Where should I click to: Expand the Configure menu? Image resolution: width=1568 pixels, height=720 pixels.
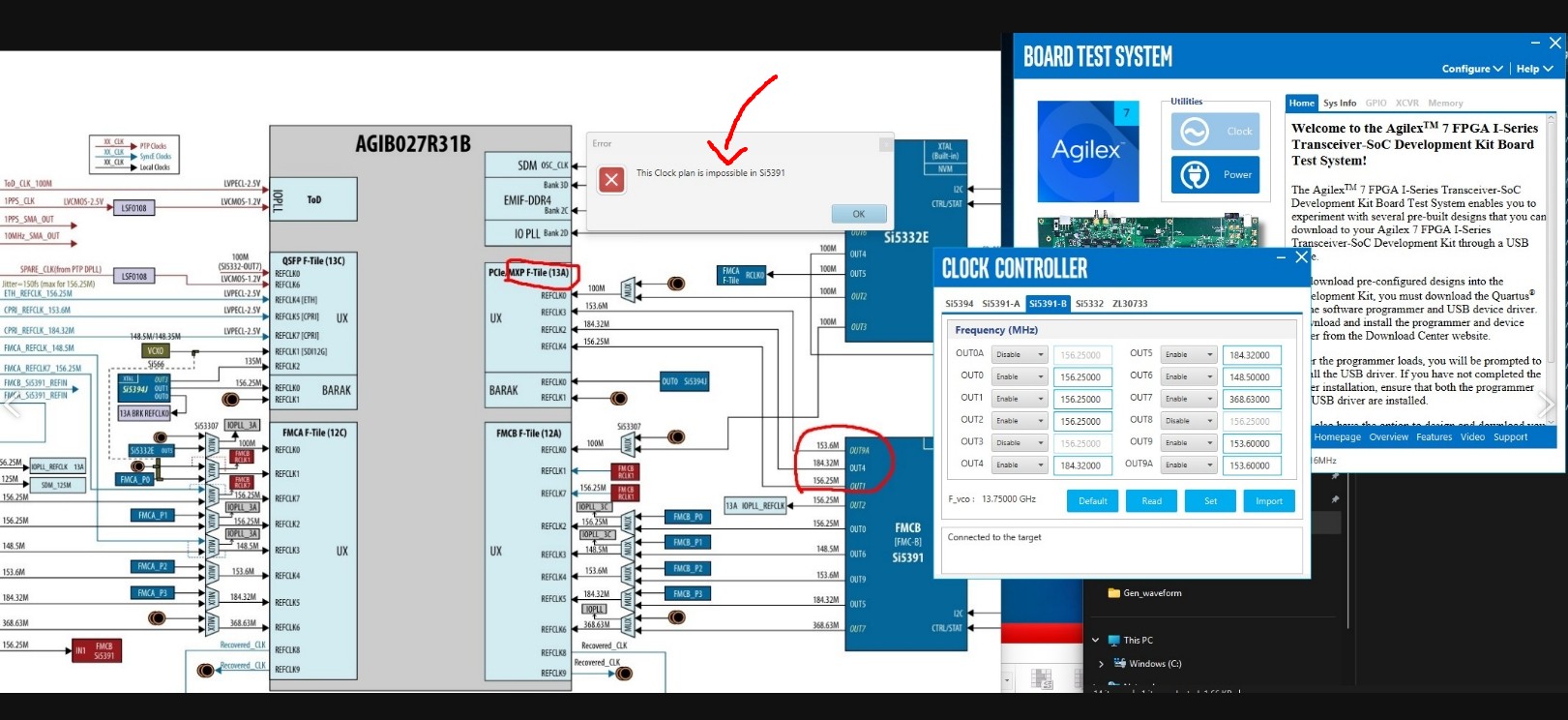(1471, 69)
